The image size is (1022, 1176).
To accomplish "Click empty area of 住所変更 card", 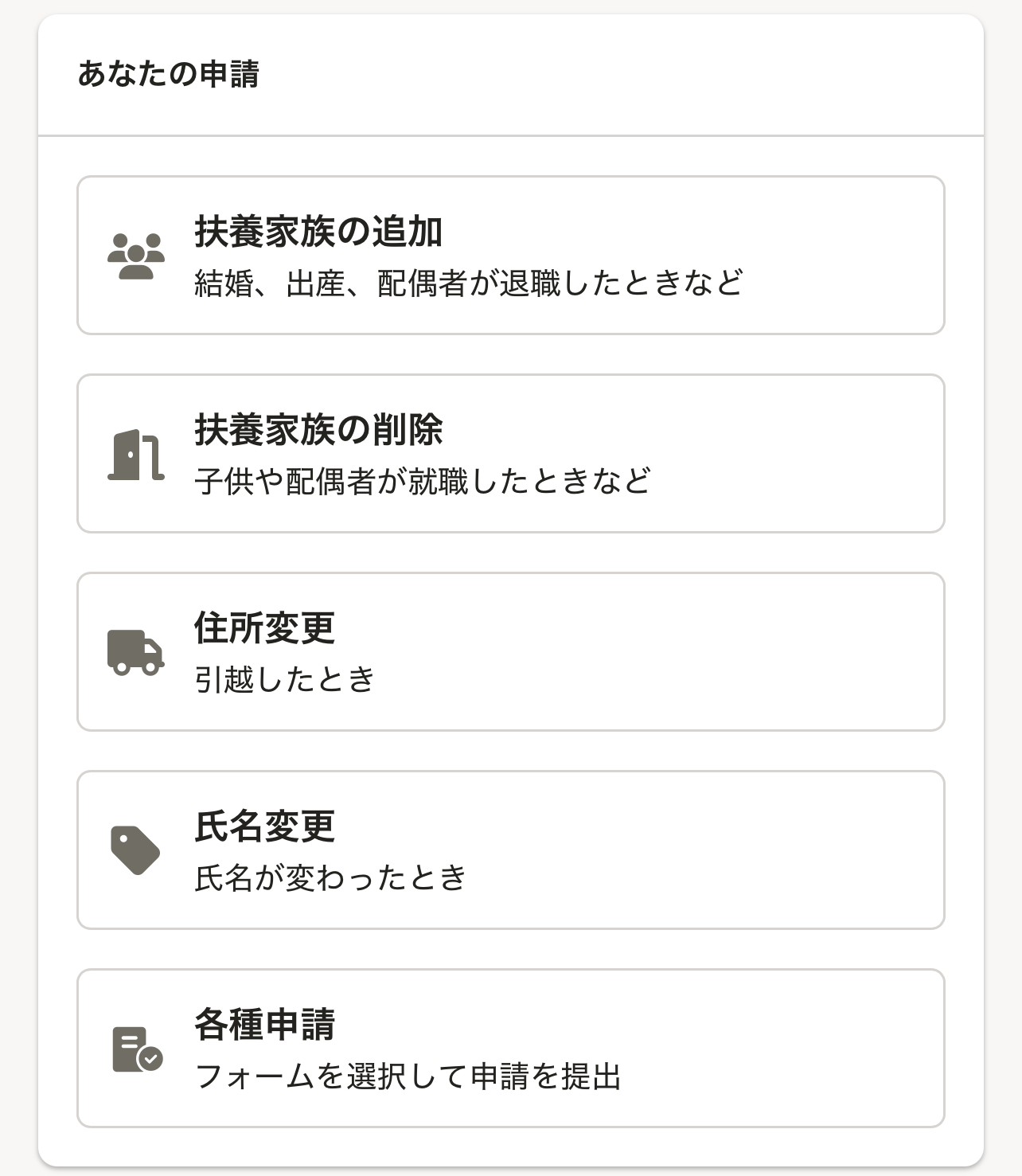I will 677,652.
